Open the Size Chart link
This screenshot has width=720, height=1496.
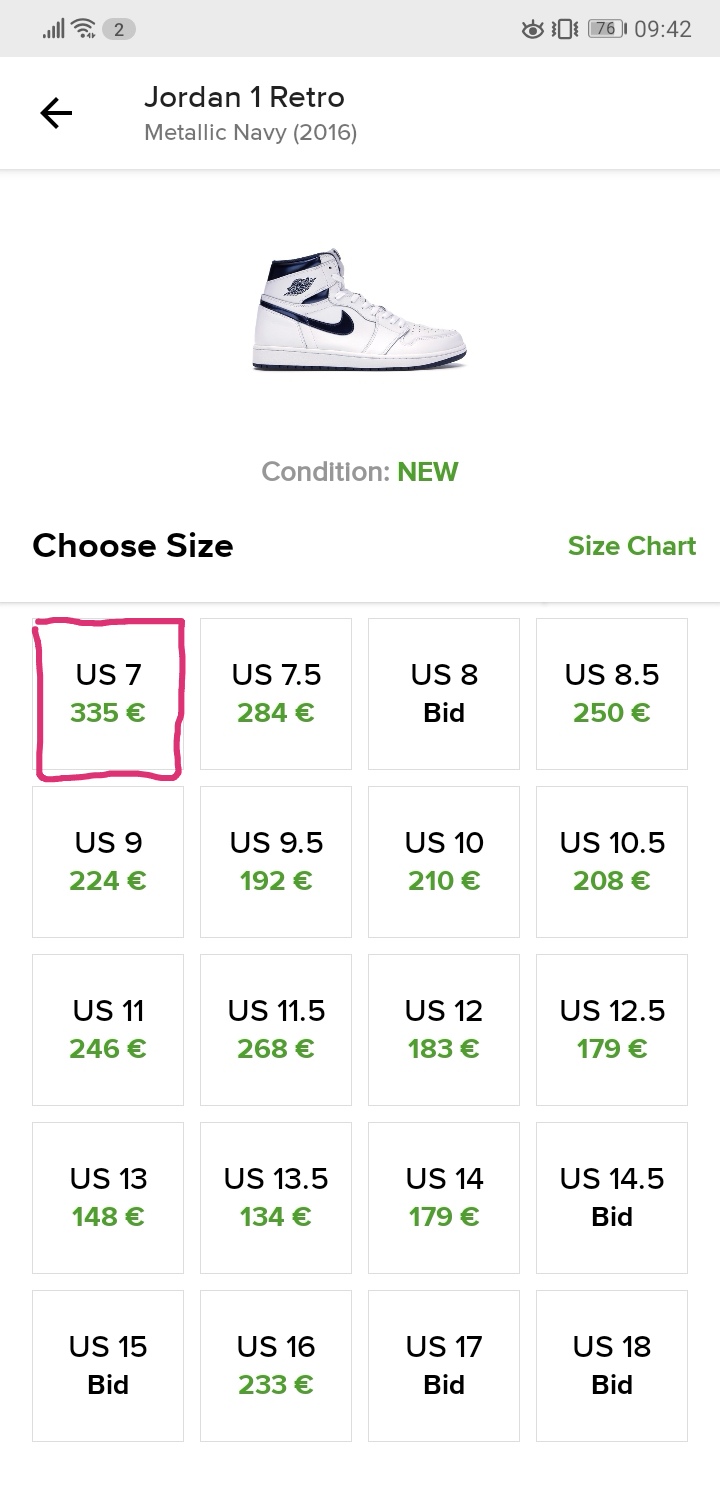(x=631, y=546)
